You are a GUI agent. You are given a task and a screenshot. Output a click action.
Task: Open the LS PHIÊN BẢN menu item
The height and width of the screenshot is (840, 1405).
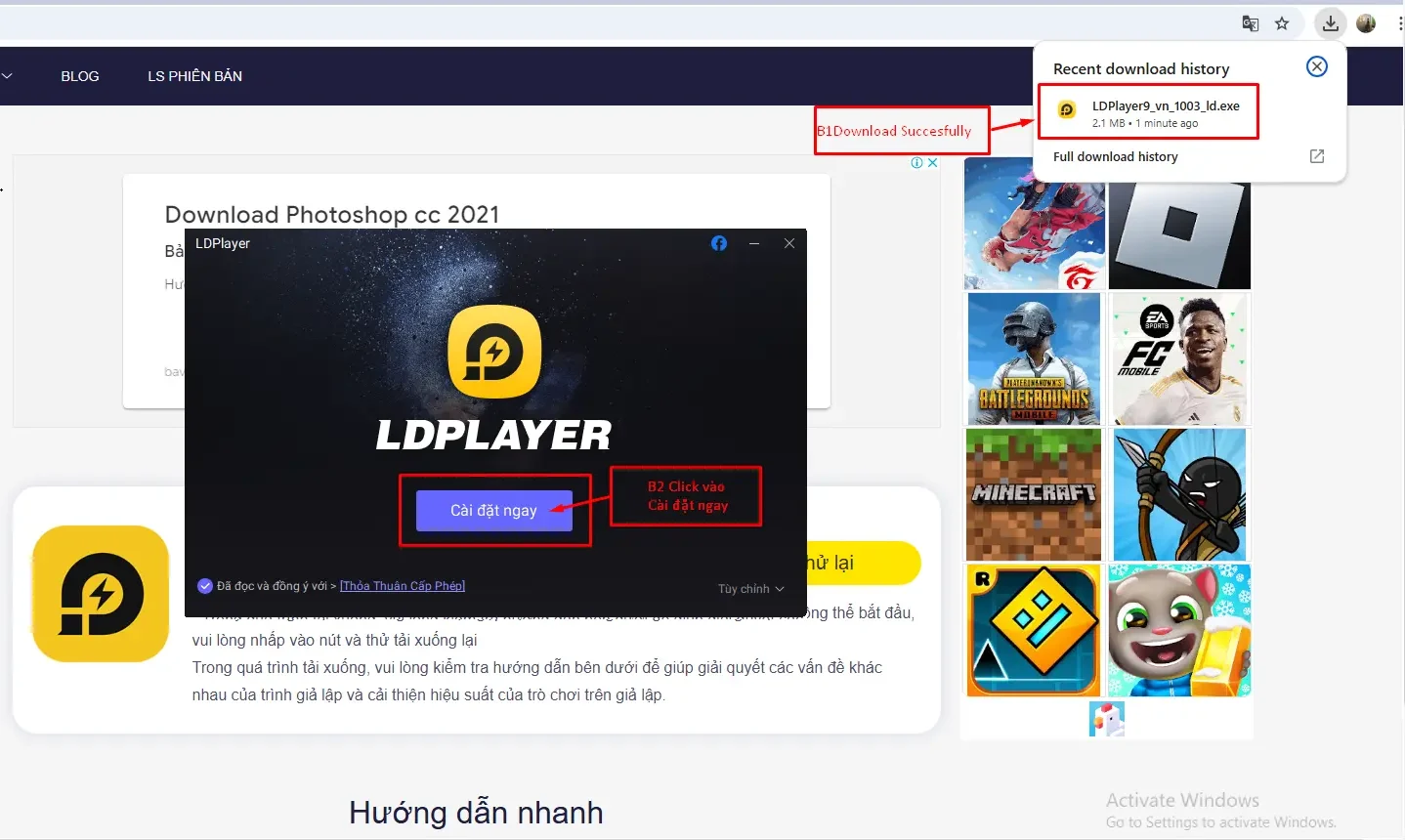(194, 76)
